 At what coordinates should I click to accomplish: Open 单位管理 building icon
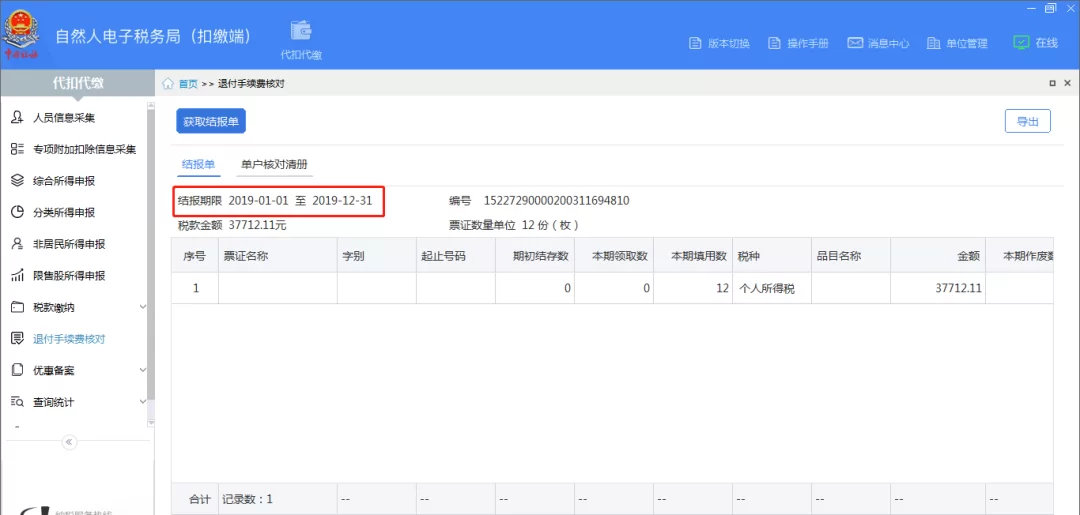(x=934, y=43)
